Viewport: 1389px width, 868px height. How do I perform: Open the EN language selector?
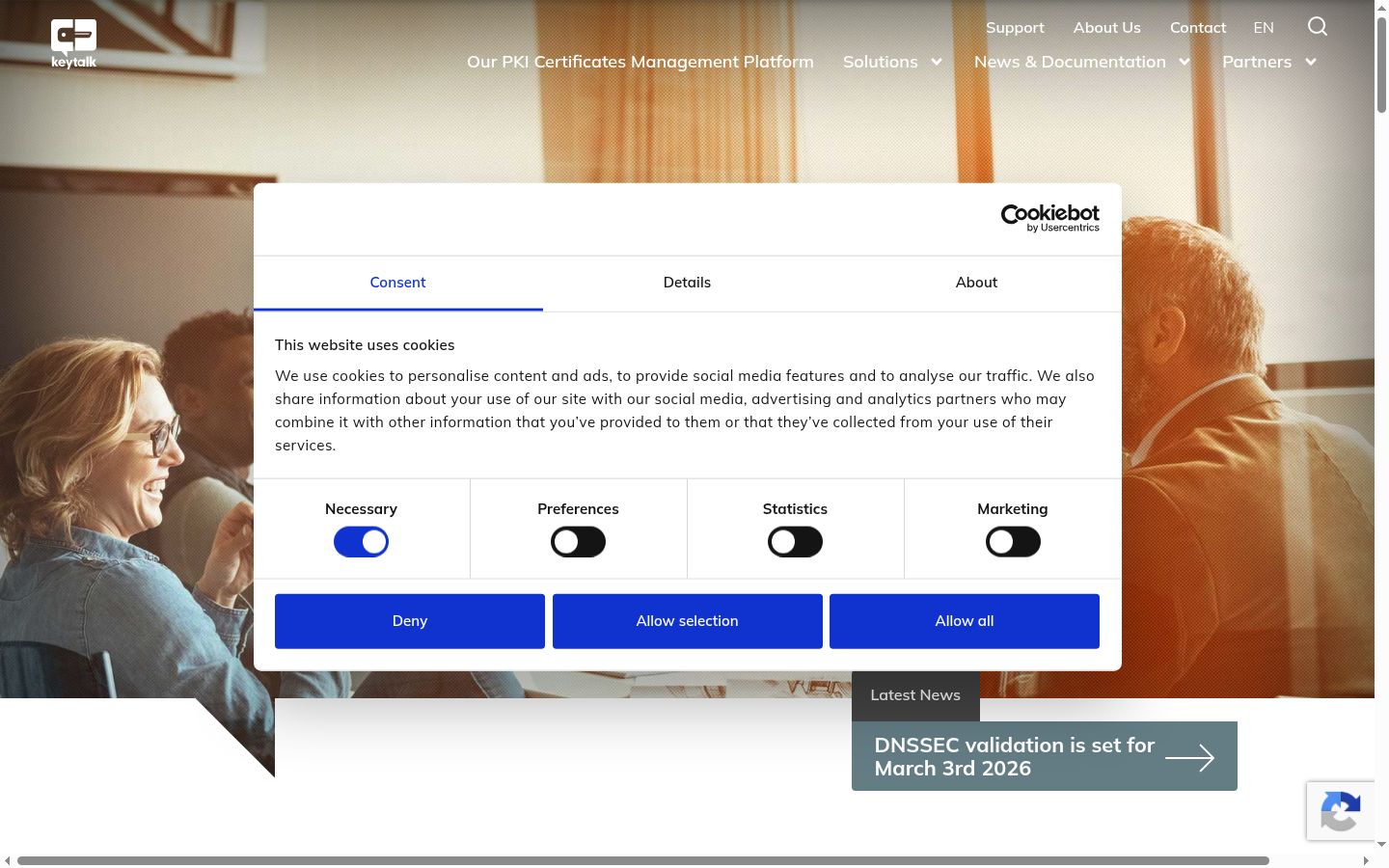pyautogui.click(x=1264, y=28)
